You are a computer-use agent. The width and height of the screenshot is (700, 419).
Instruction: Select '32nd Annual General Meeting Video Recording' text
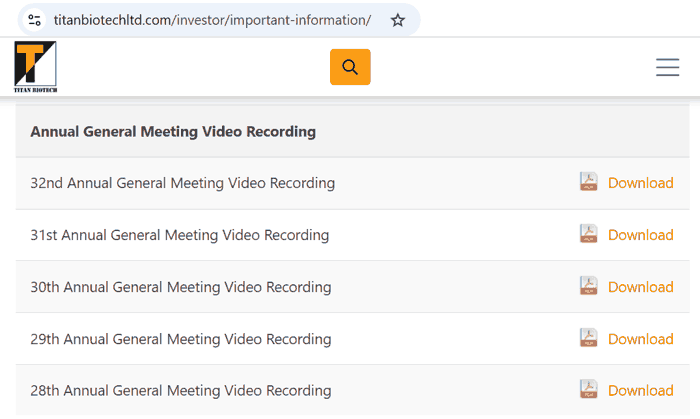pos(183,183)
